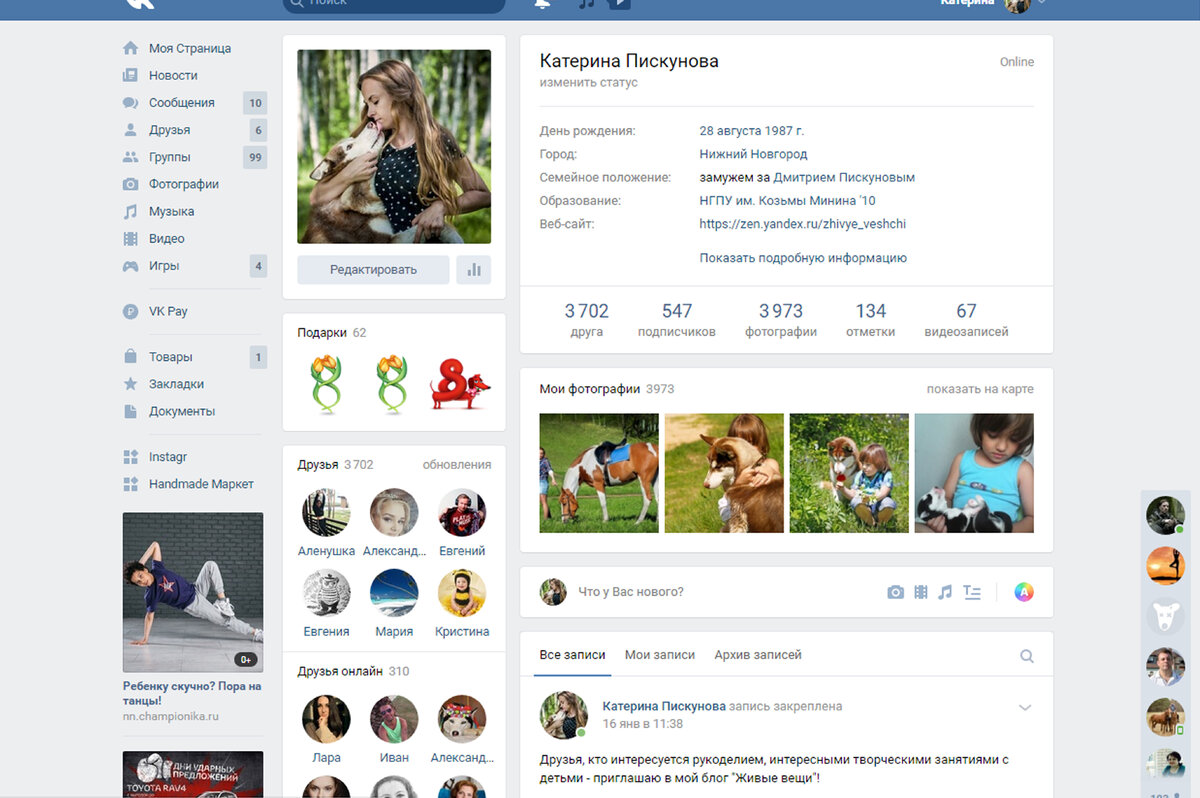Image resolution: width=1200 pixels, height=798 pixels.
Task: Open 3973 фотографии counter
Action: coord(781,320)
